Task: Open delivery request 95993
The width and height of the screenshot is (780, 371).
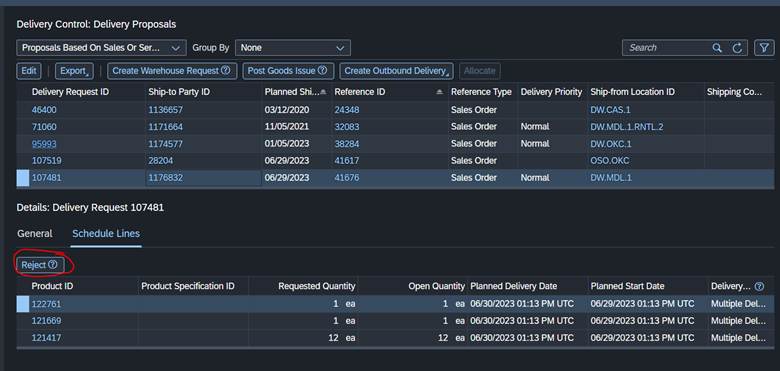Action: 44,144
